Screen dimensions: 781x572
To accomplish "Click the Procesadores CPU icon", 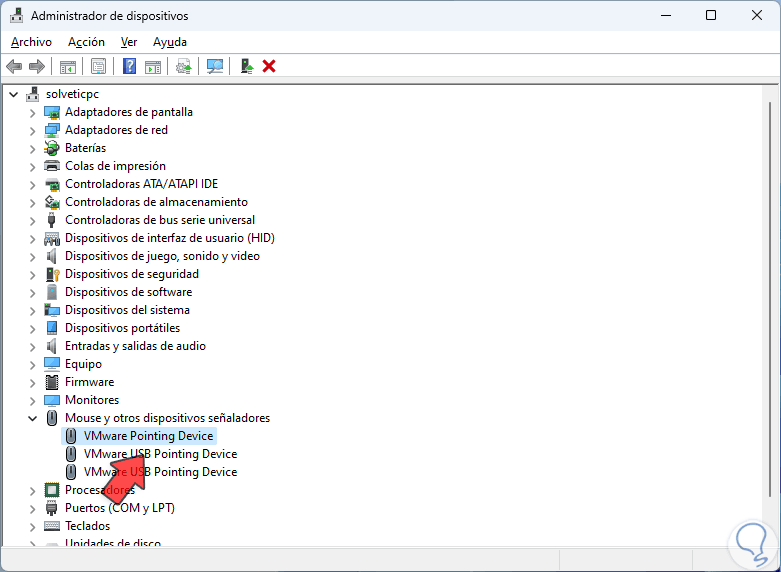I will 52,490.
